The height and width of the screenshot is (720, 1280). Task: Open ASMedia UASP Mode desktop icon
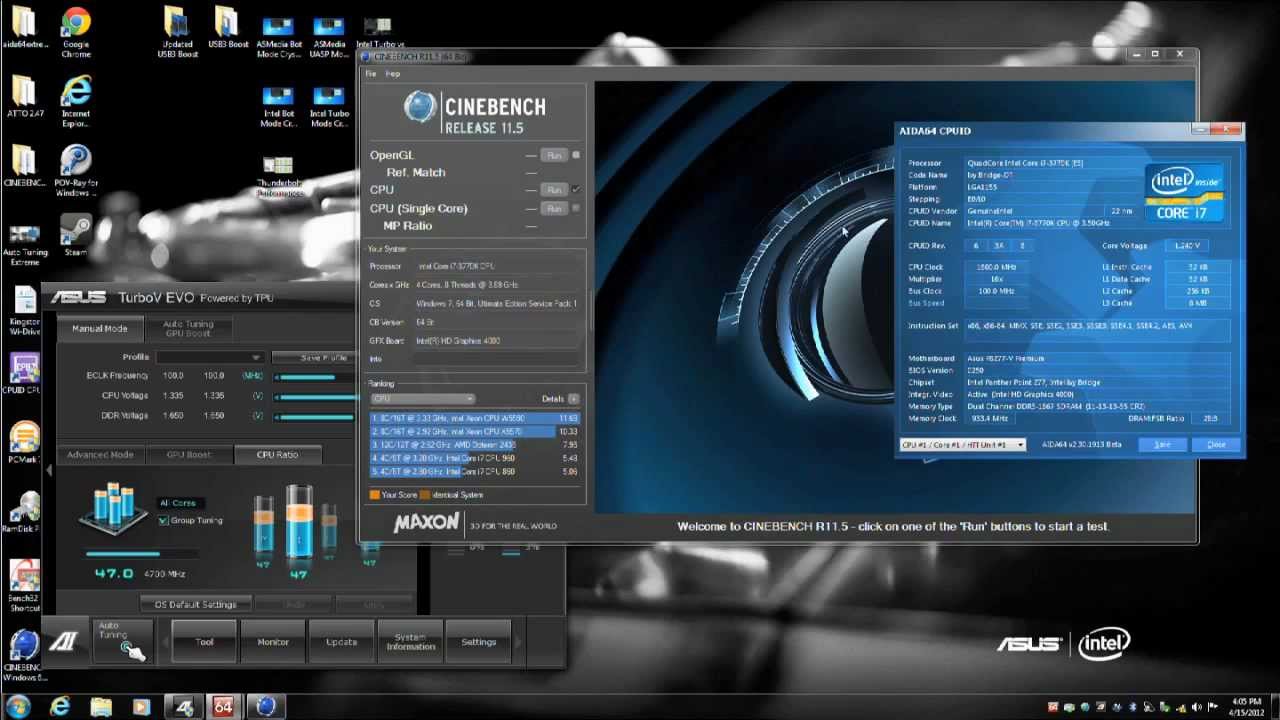coord(329,38)
